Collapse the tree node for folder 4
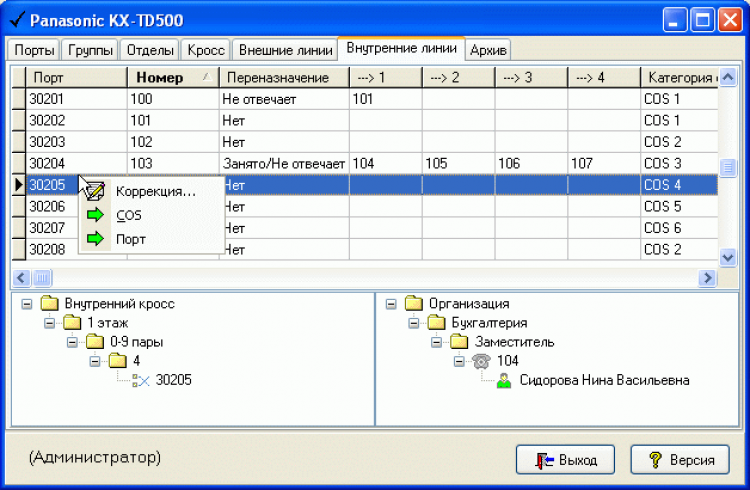 95,361
